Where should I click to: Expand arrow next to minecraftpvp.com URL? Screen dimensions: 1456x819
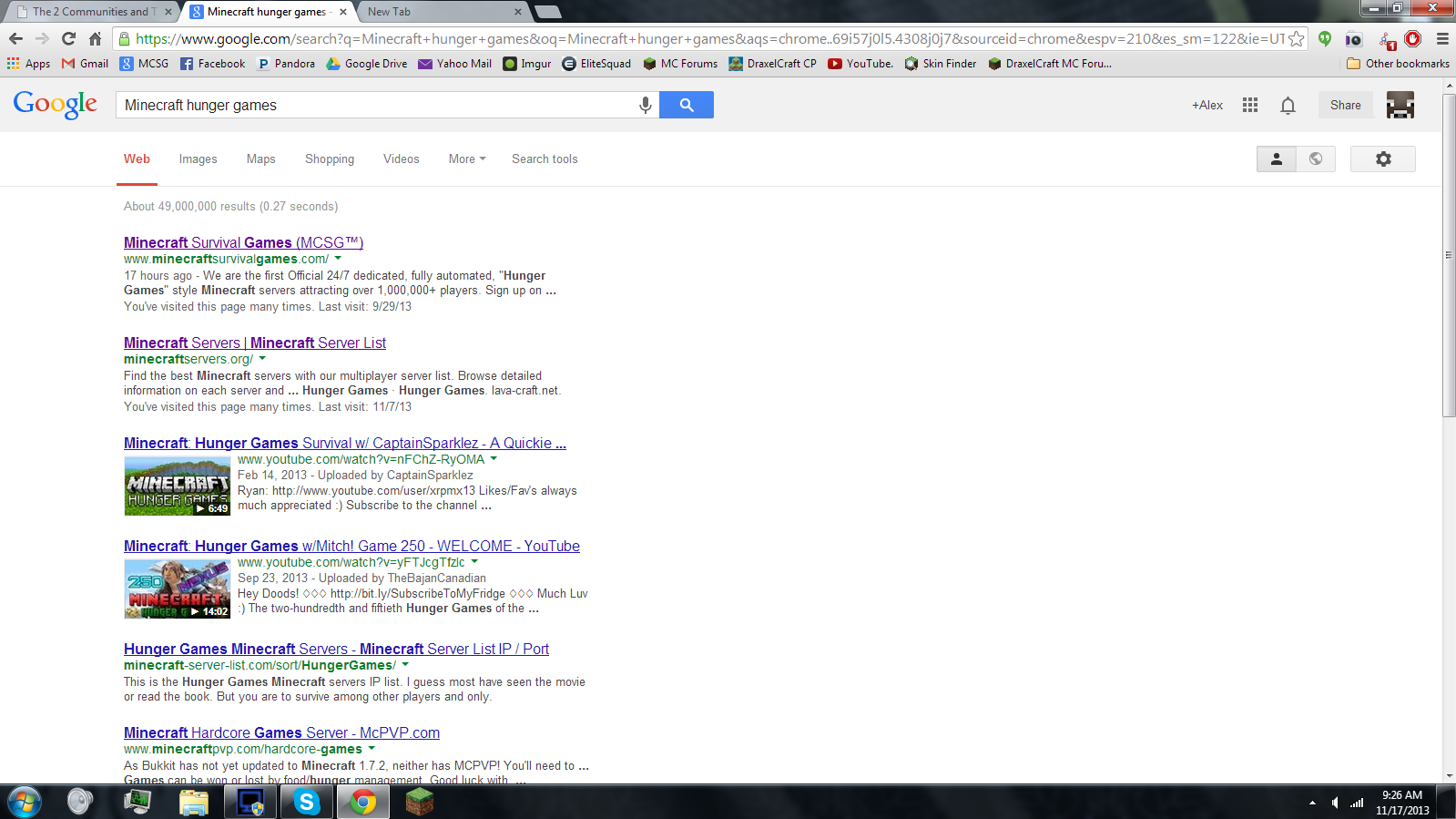pyautogui.click(x=372, y=749)
